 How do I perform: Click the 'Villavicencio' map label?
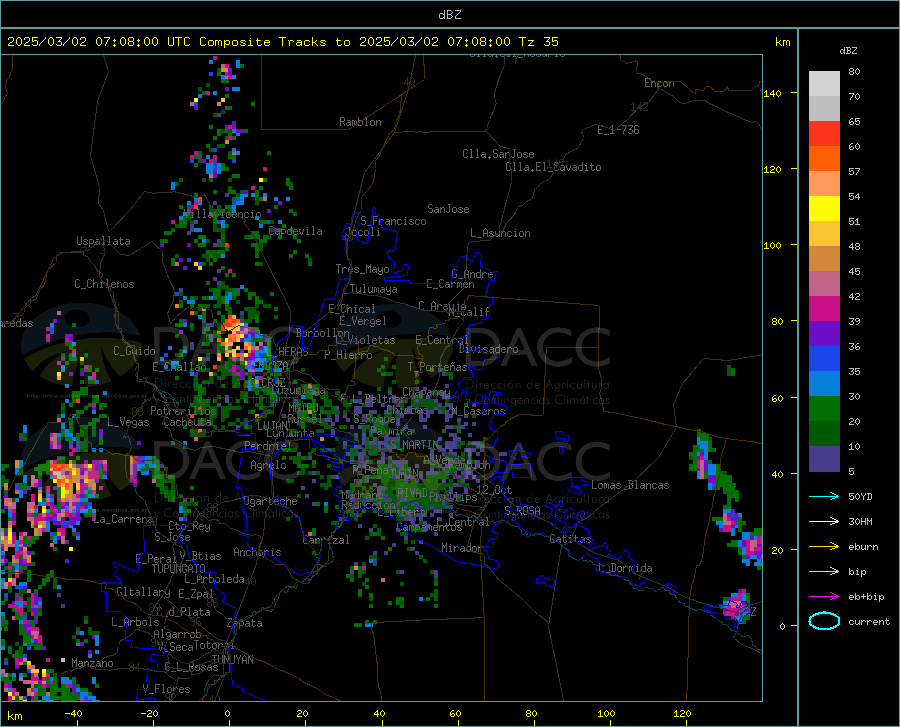click(x=222, y=214)
